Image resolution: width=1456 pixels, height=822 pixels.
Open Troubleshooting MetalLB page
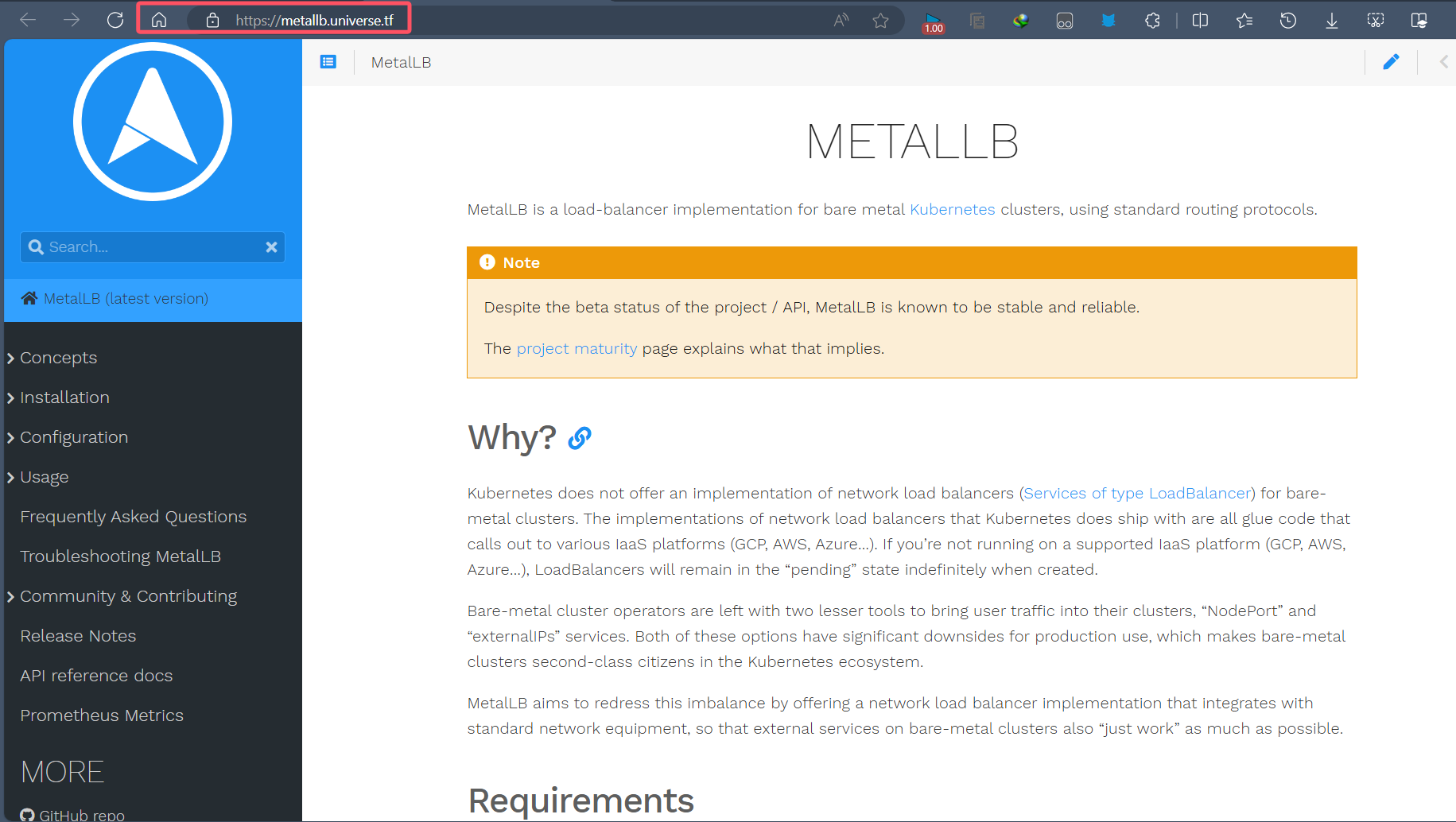point(121,556)
